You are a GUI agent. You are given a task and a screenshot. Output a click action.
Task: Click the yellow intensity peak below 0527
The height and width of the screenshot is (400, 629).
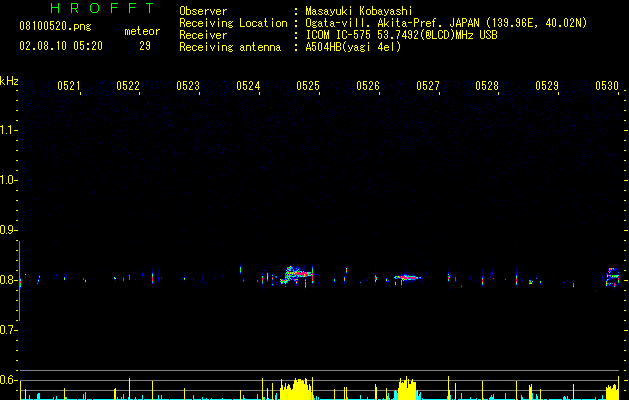pos(407,388)
